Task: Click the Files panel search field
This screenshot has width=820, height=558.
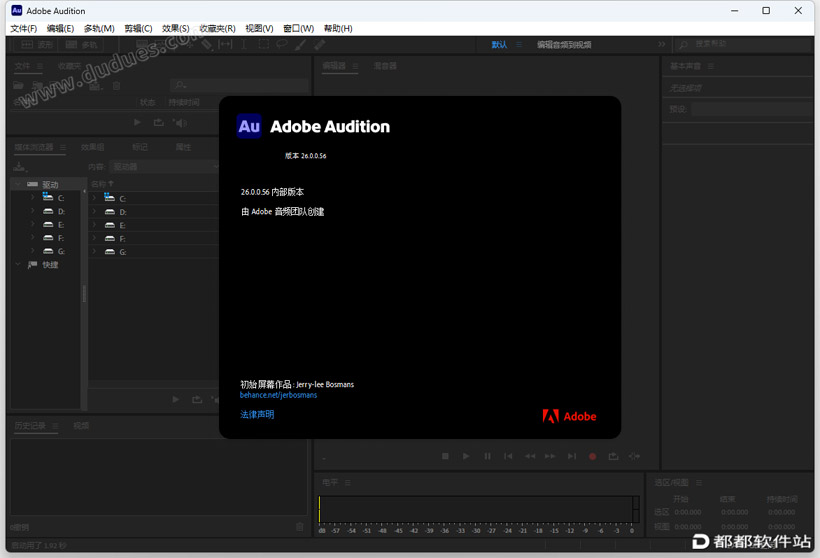Action: (x=240, y=85)
